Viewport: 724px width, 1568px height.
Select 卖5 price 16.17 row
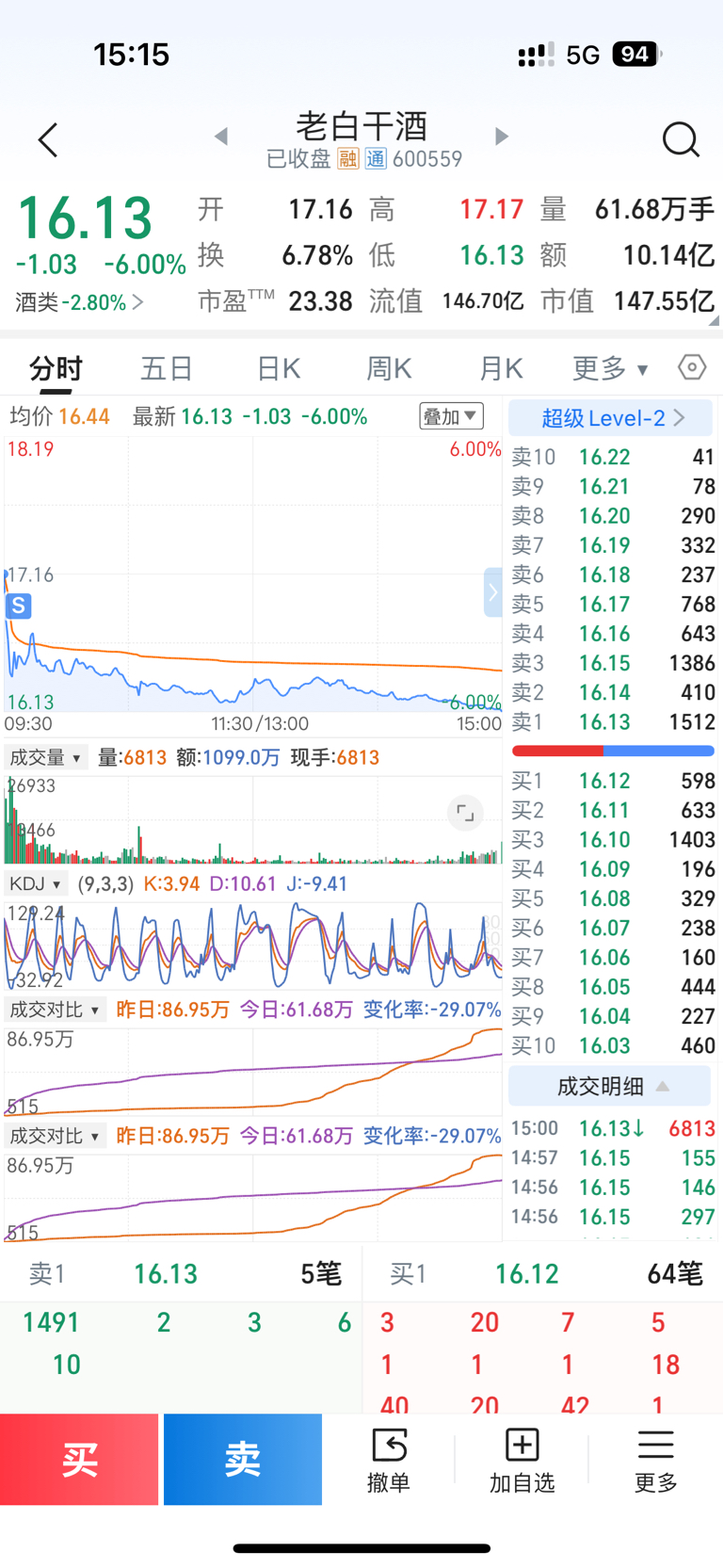613,604
